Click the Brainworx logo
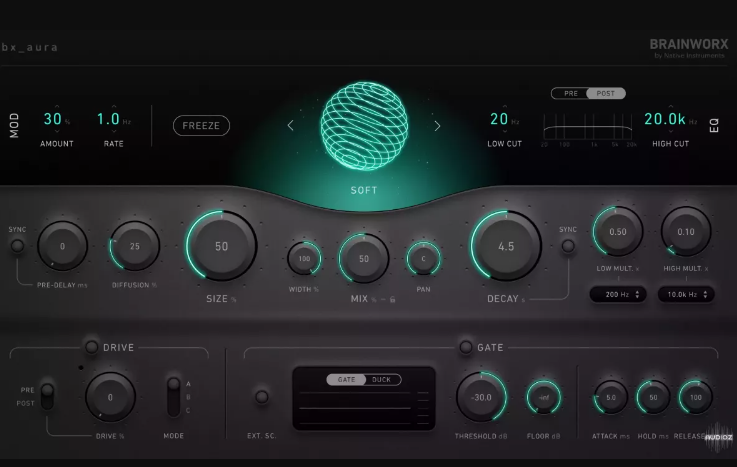 [x=689, y=48]
